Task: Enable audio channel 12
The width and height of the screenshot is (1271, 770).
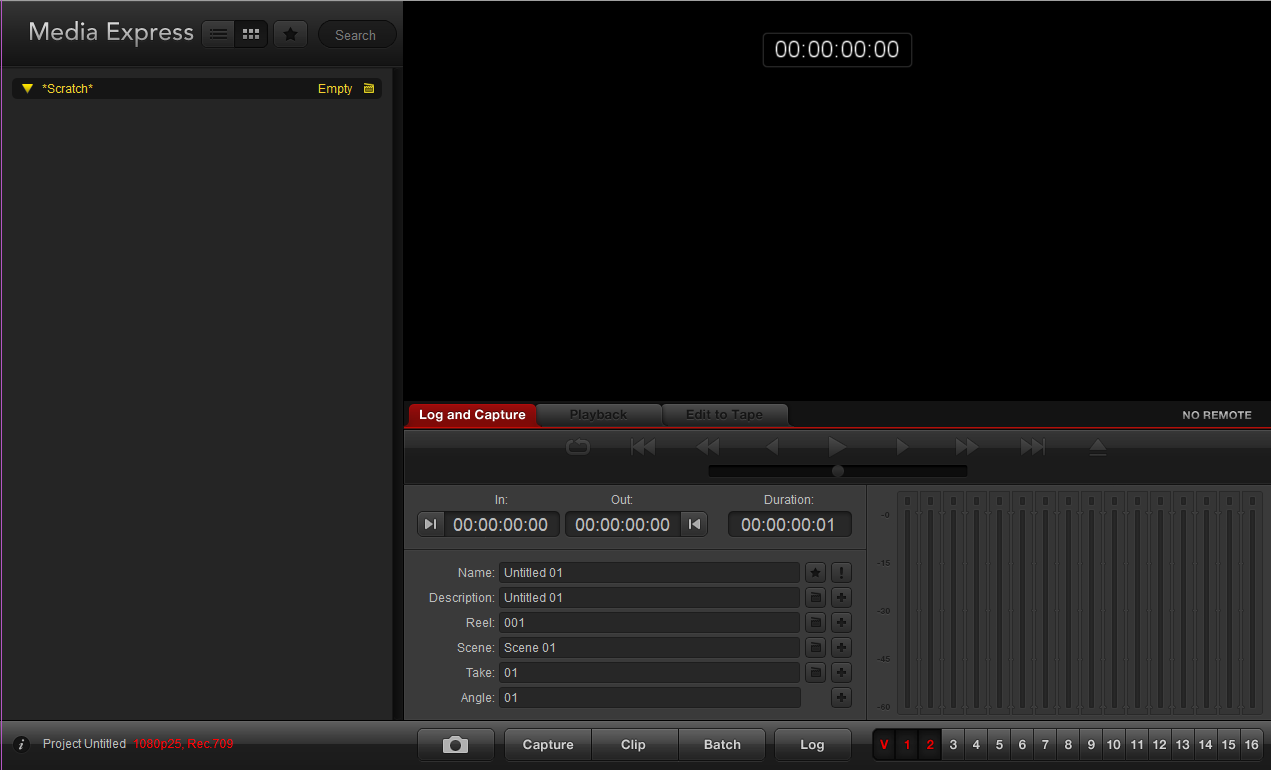Action: pyautogui.click(x=1159, y=745)
